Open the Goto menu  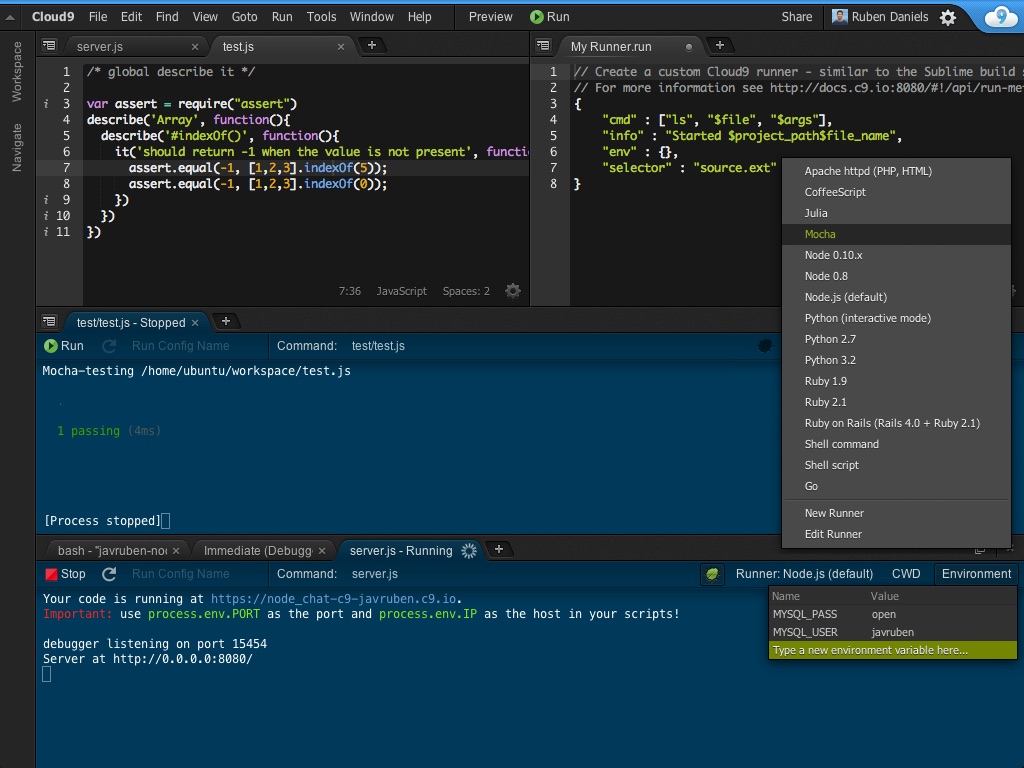[x=244, y=17]
